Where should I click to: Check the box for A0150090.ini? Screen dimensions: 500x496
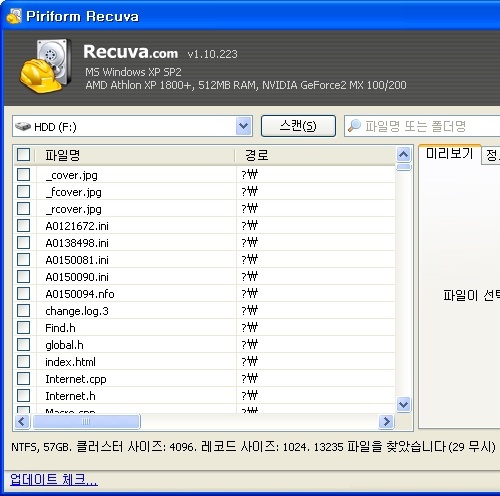(23, 276)
